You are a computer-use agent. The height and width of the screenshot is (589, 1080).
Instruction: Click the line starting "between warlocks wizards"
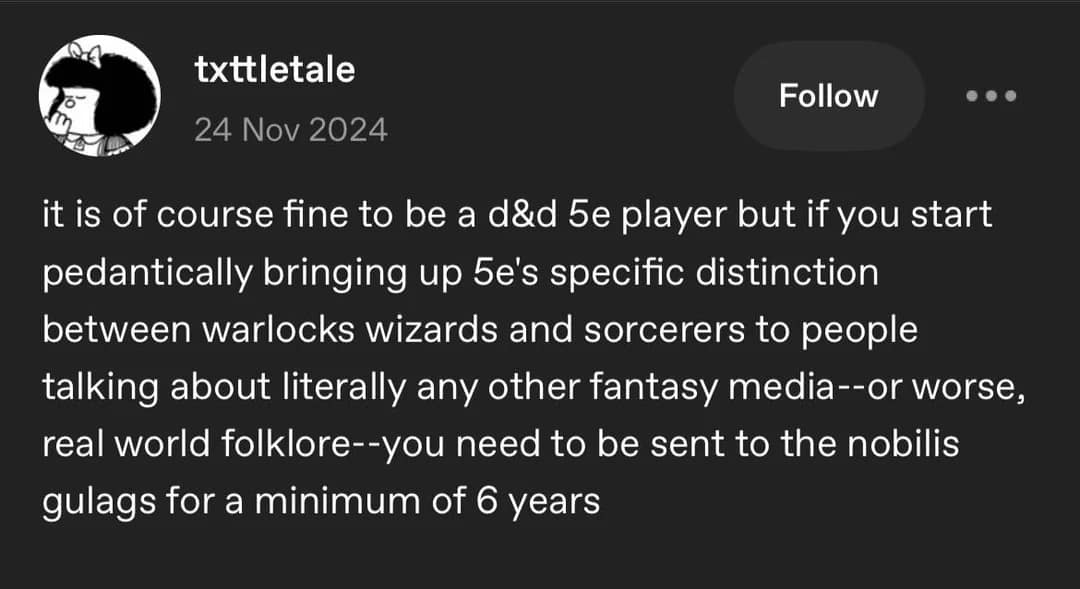click(480, 330)
